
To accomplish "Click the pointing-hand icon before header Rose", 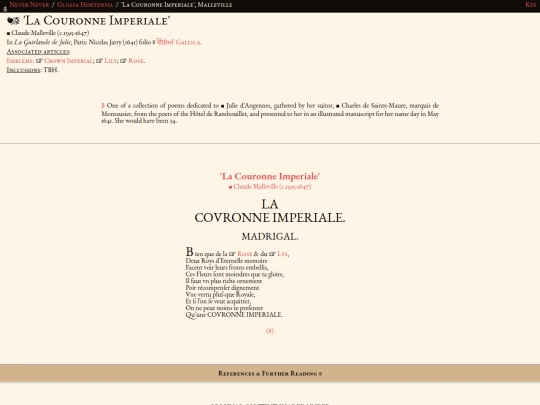I will tap(124, 61).
